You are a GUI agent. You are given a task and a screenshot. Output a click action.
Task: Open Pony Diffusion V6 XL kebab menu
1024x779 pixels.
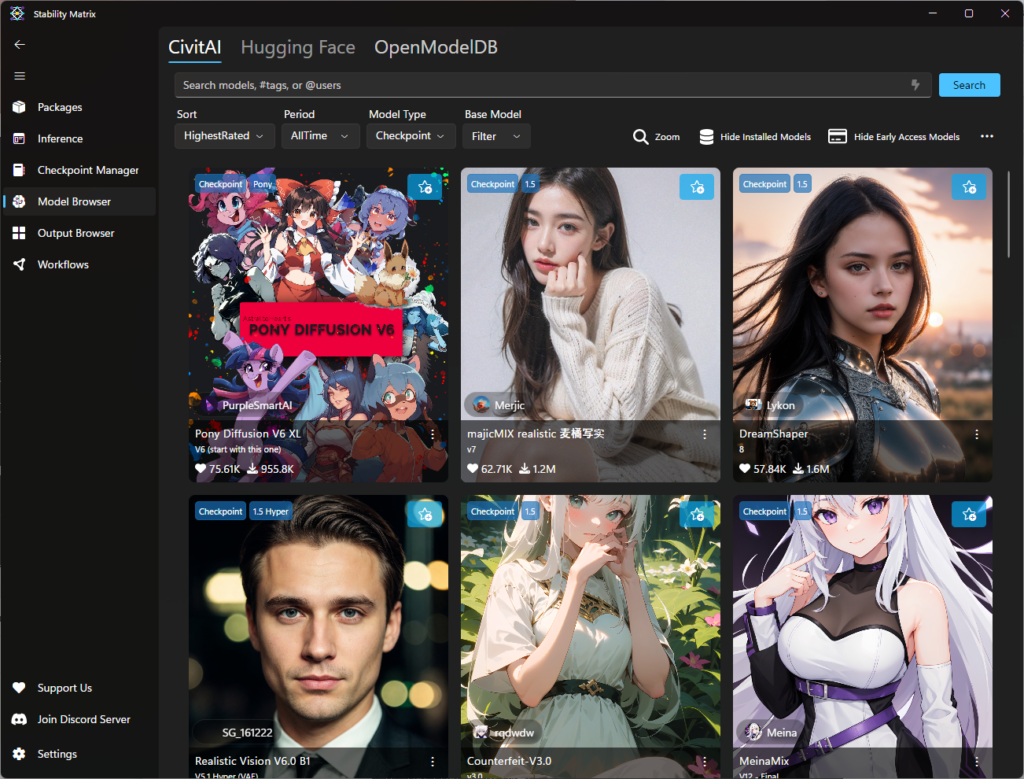tap(432, 434)
